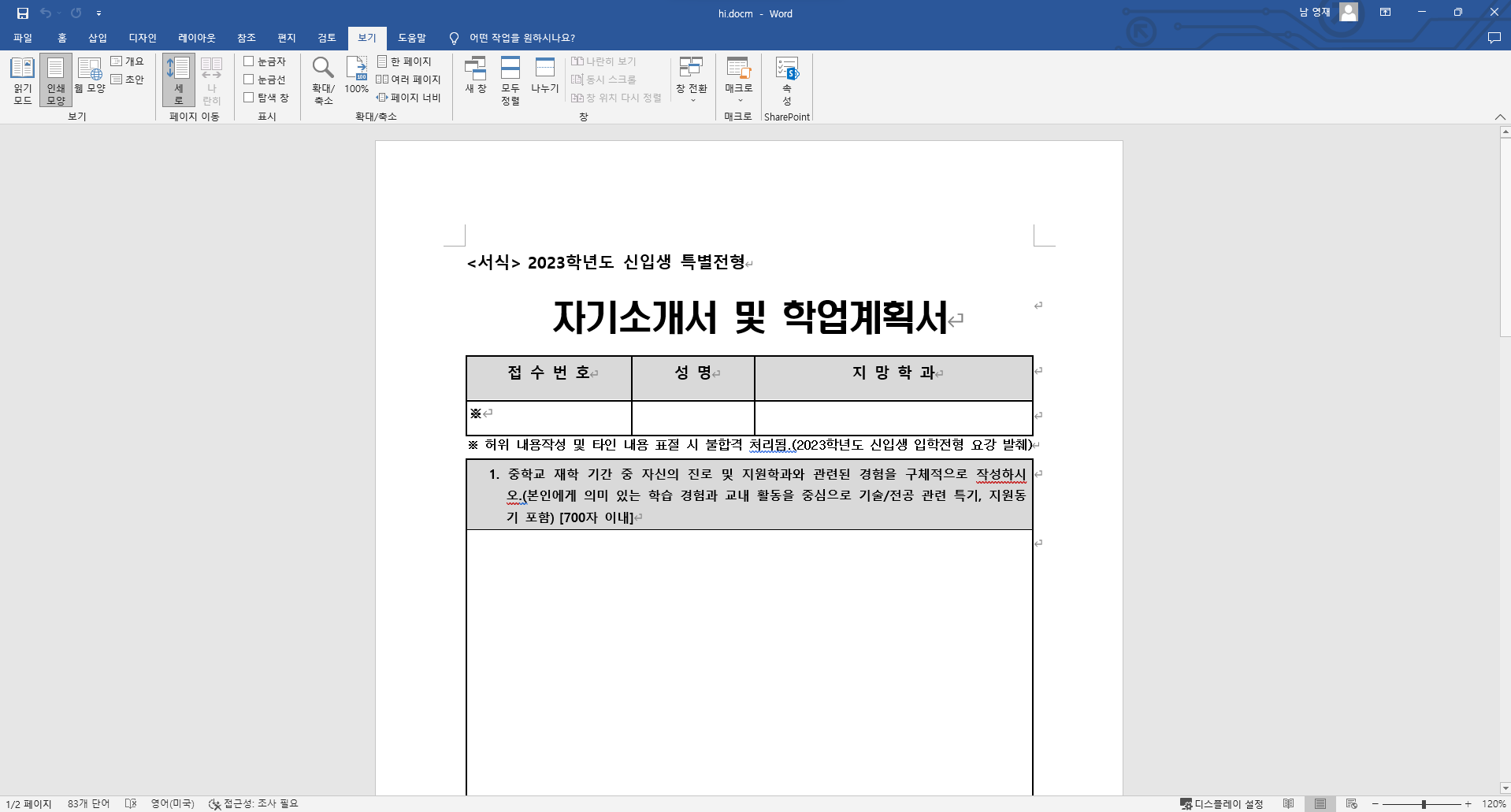This screenshot has height=812, width=1511.
Task: Click the vertical scrollbar down arrow
Action: point(1505,788)
